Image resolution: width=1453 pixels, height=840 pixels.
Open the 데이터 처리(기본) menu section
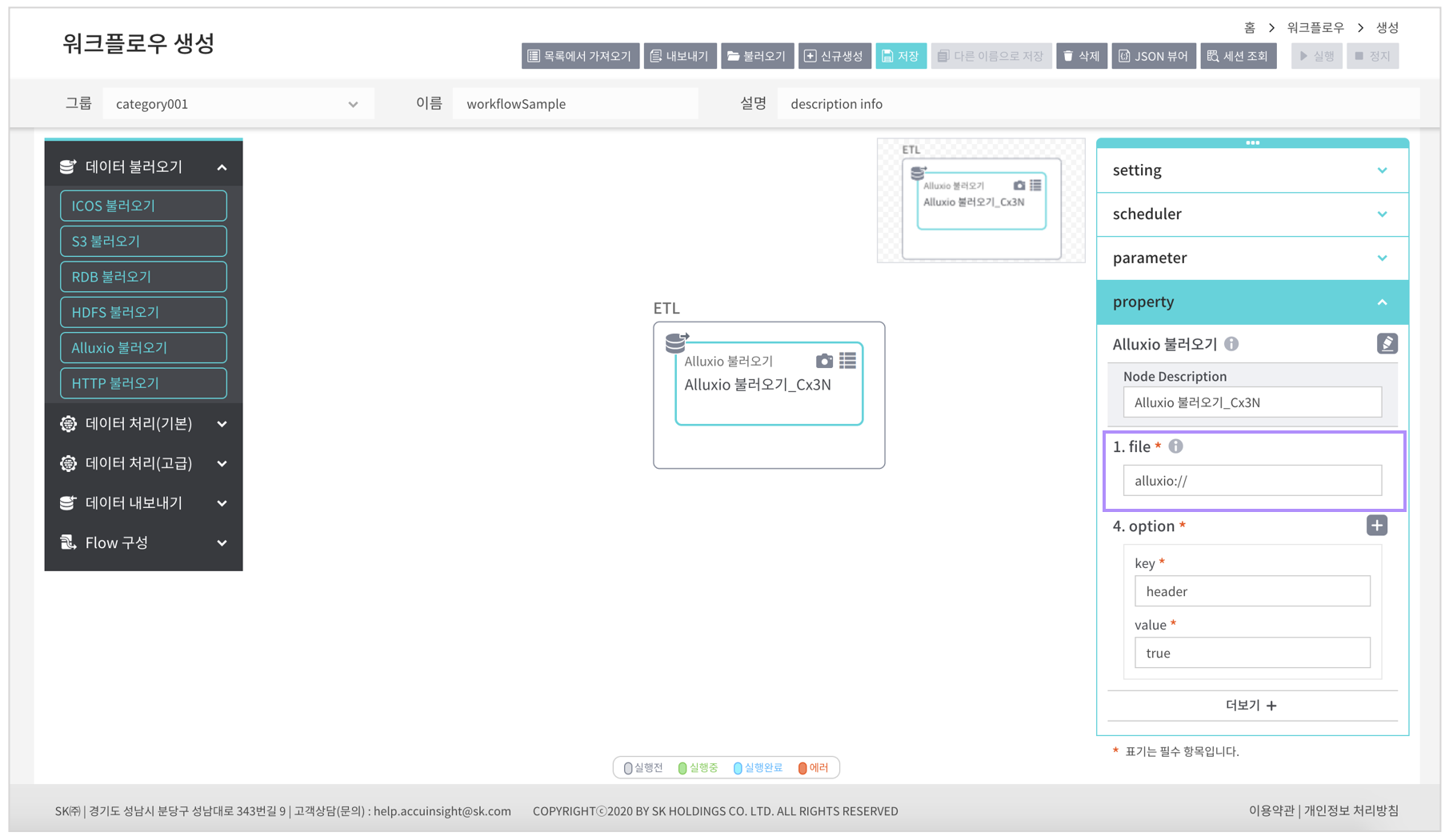[143, 423]
